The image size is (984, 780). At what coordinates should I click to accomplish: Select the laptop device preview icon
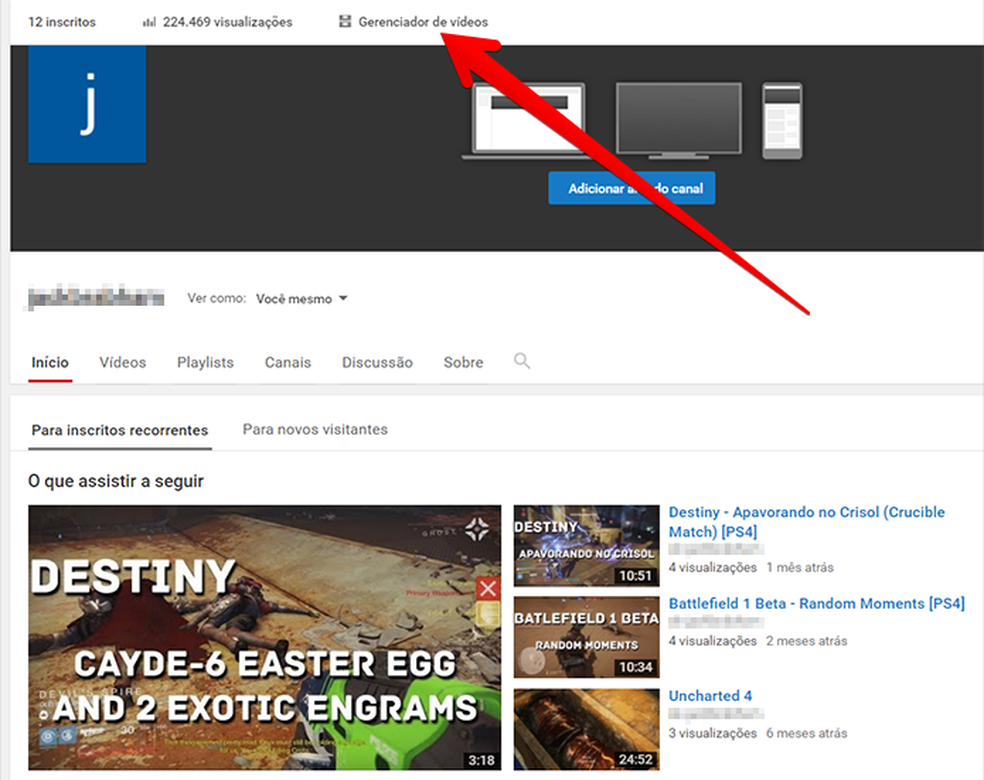pos(526,120)
